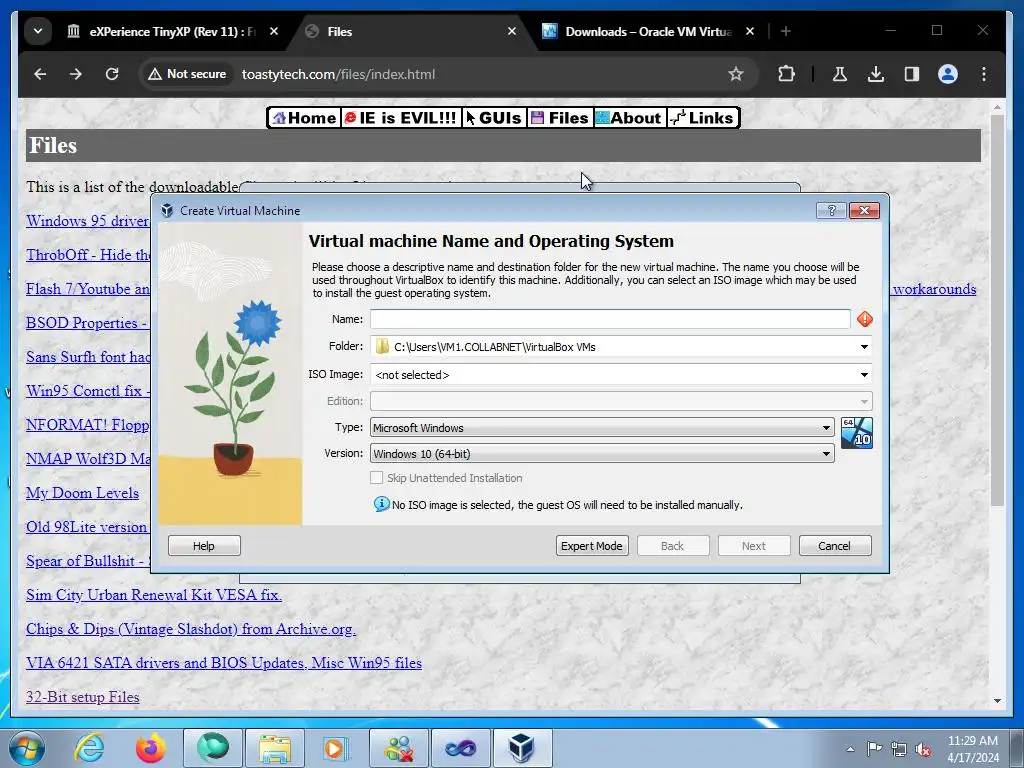This screenshot has width=1024, height=768.
Task: Open the workarounds link
Action: [x=934, y=289]
